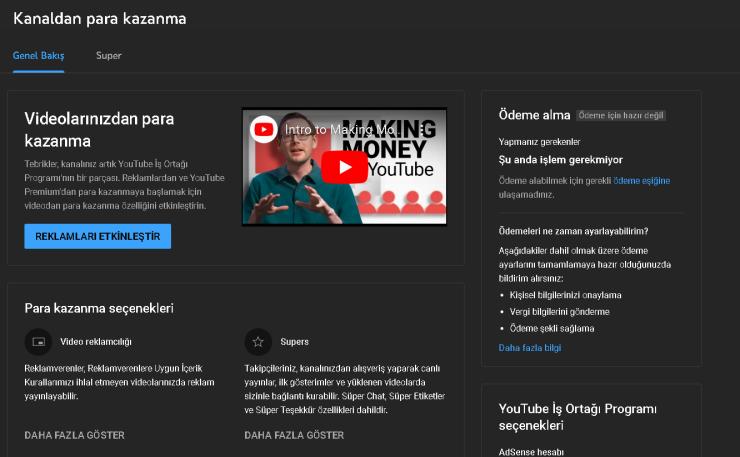Select the Ödeme alma card heading

534,115
